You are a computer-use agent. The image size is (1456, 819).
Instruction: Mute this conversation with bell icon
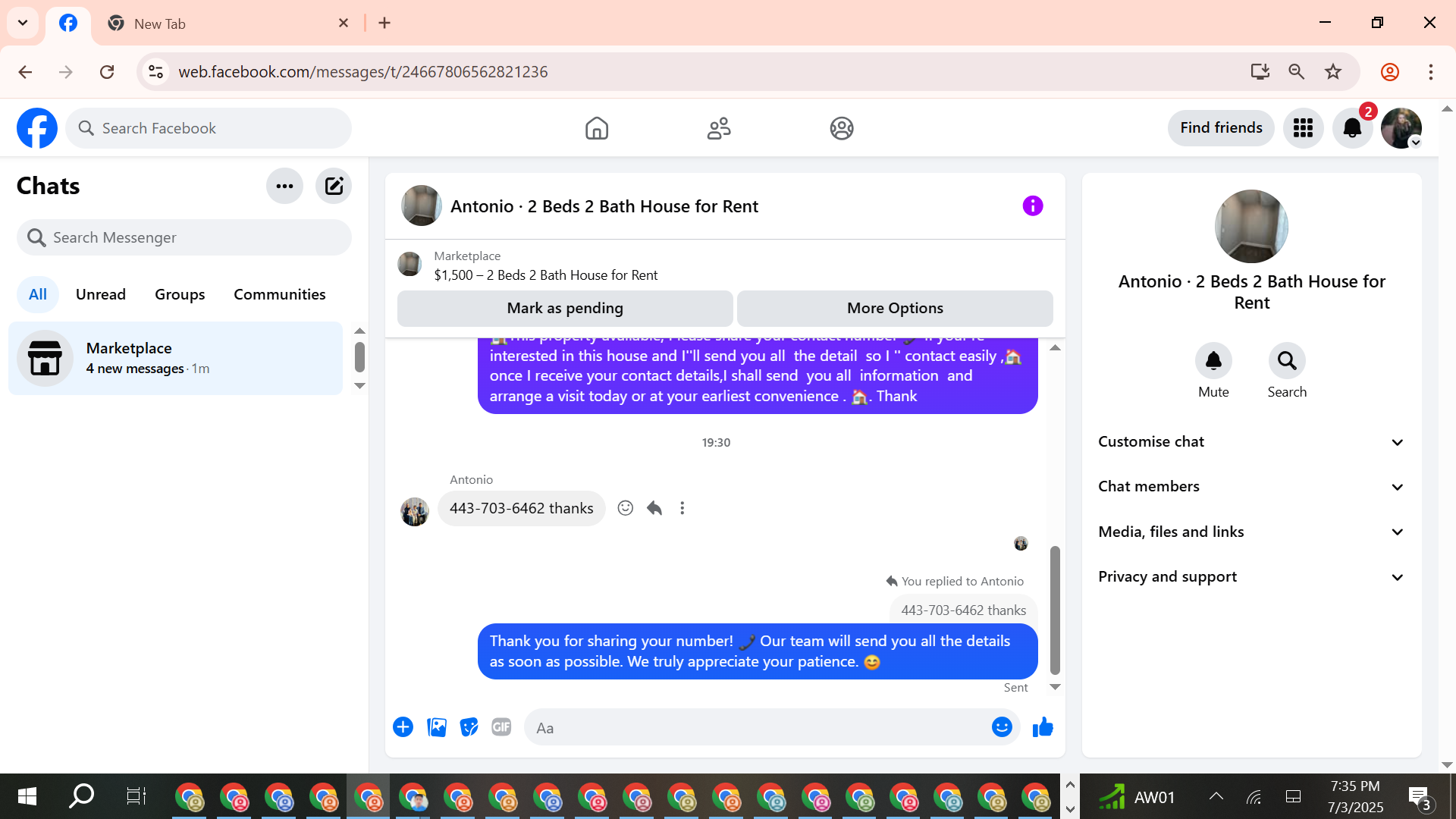coord(1213,361)
